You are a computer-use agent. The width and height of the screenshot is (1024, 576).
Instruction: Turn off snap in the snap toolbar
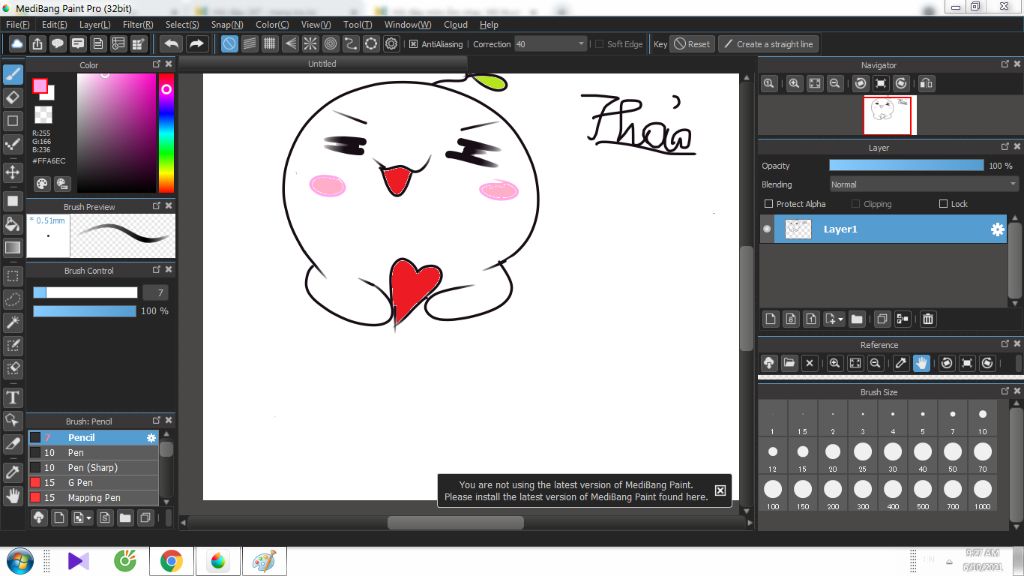coord(229,44)
